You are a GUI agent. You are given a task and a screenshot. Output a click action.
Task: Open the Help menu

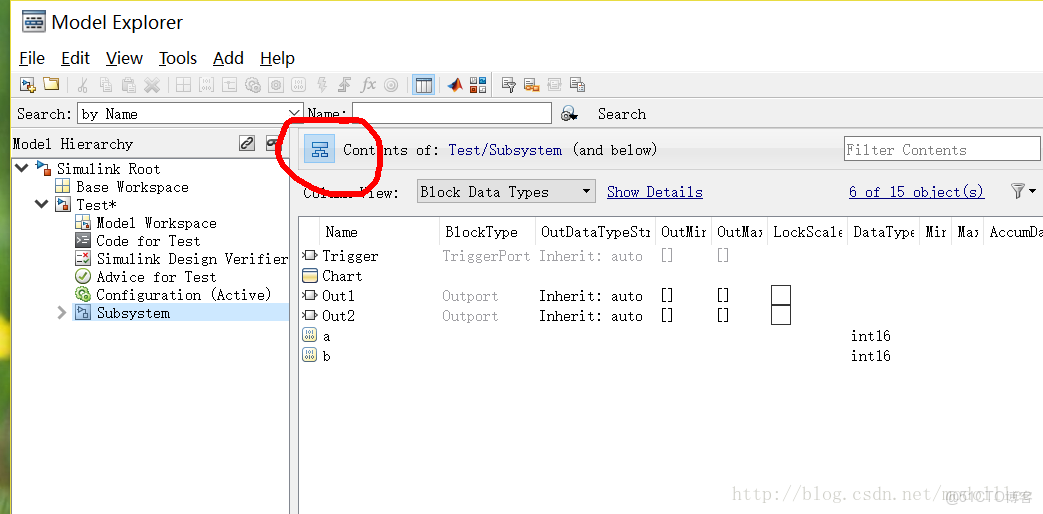(277, 59)
